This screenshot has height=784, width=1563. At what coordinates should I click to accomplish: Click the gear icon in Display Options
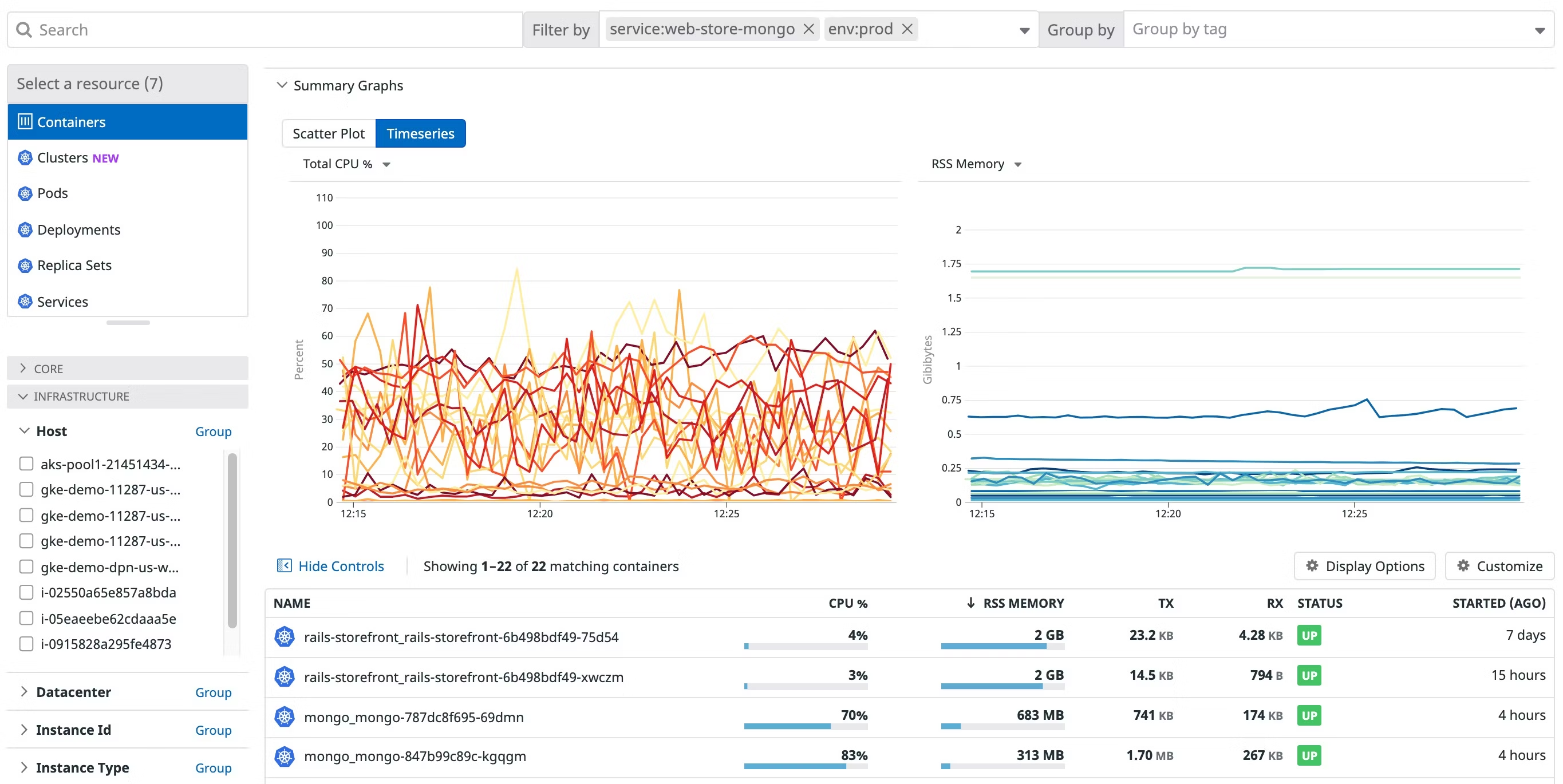pos(1312,566)
